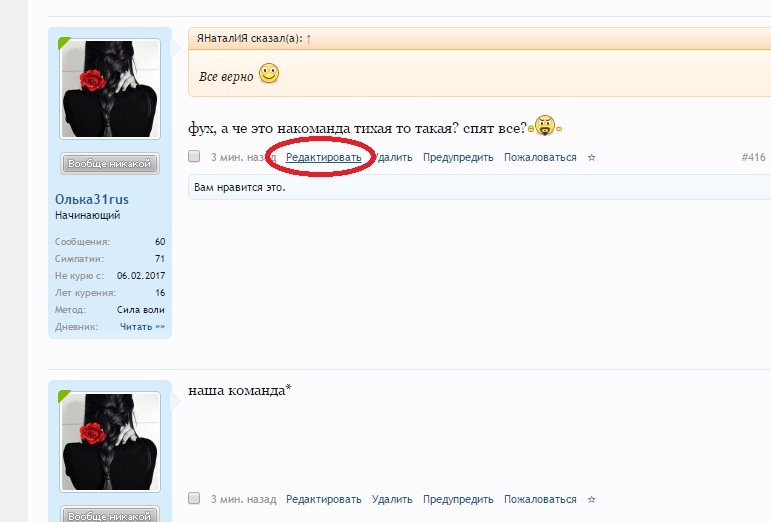The image size is (771, 522).
Task: Open the avatar image on 'наша команда*' post
Action: pos(110,442)
